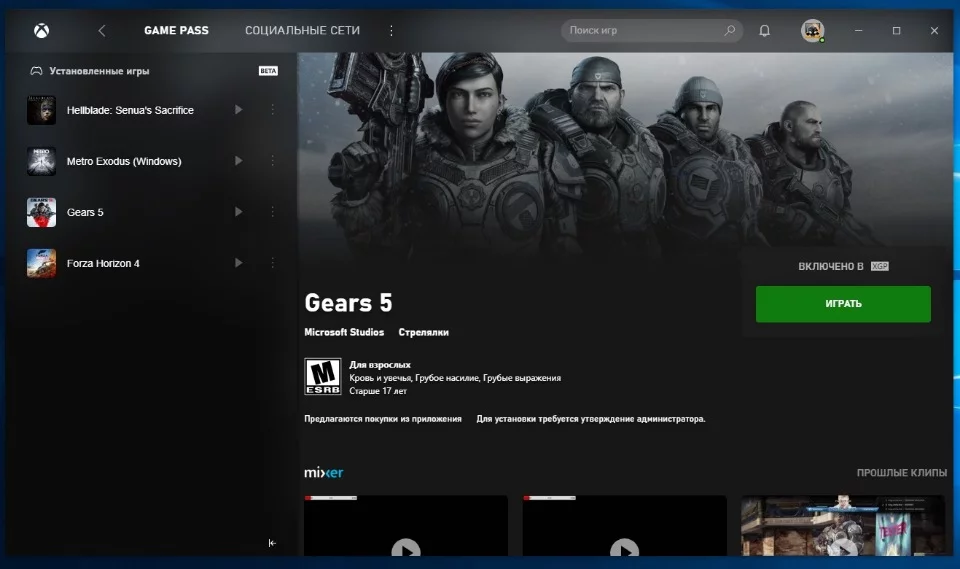Click the Предлагаются покупки из приложения text
Screen dimensions: 960x569
pos(383,419)
